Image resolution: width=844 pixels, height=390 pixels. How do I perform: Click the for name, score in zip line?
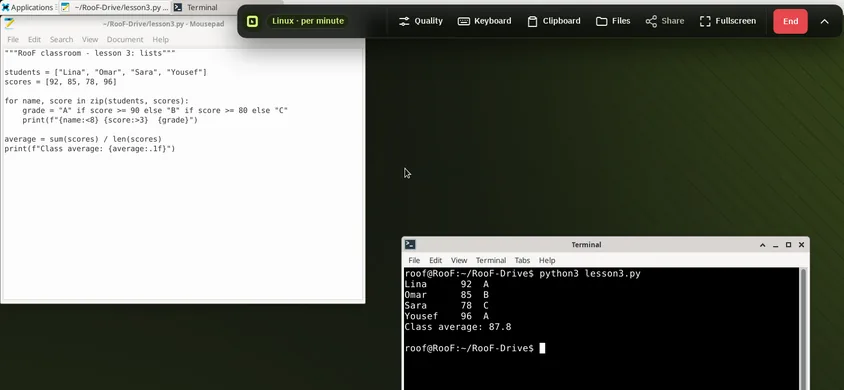click(97, 101)
